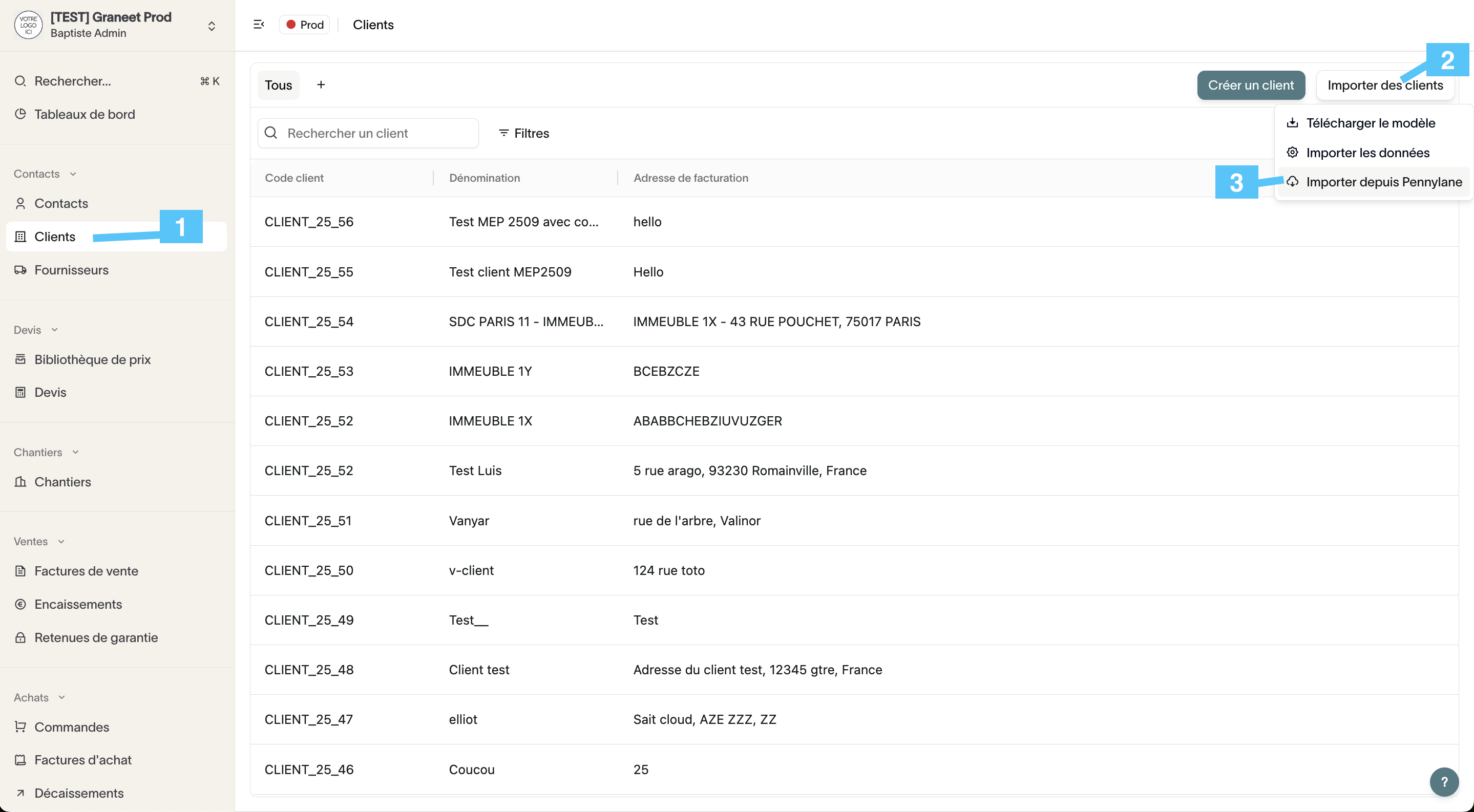The width and height of the screenshot is (1474, 812).
Task: Open the Filtres button
Action: 523,133
